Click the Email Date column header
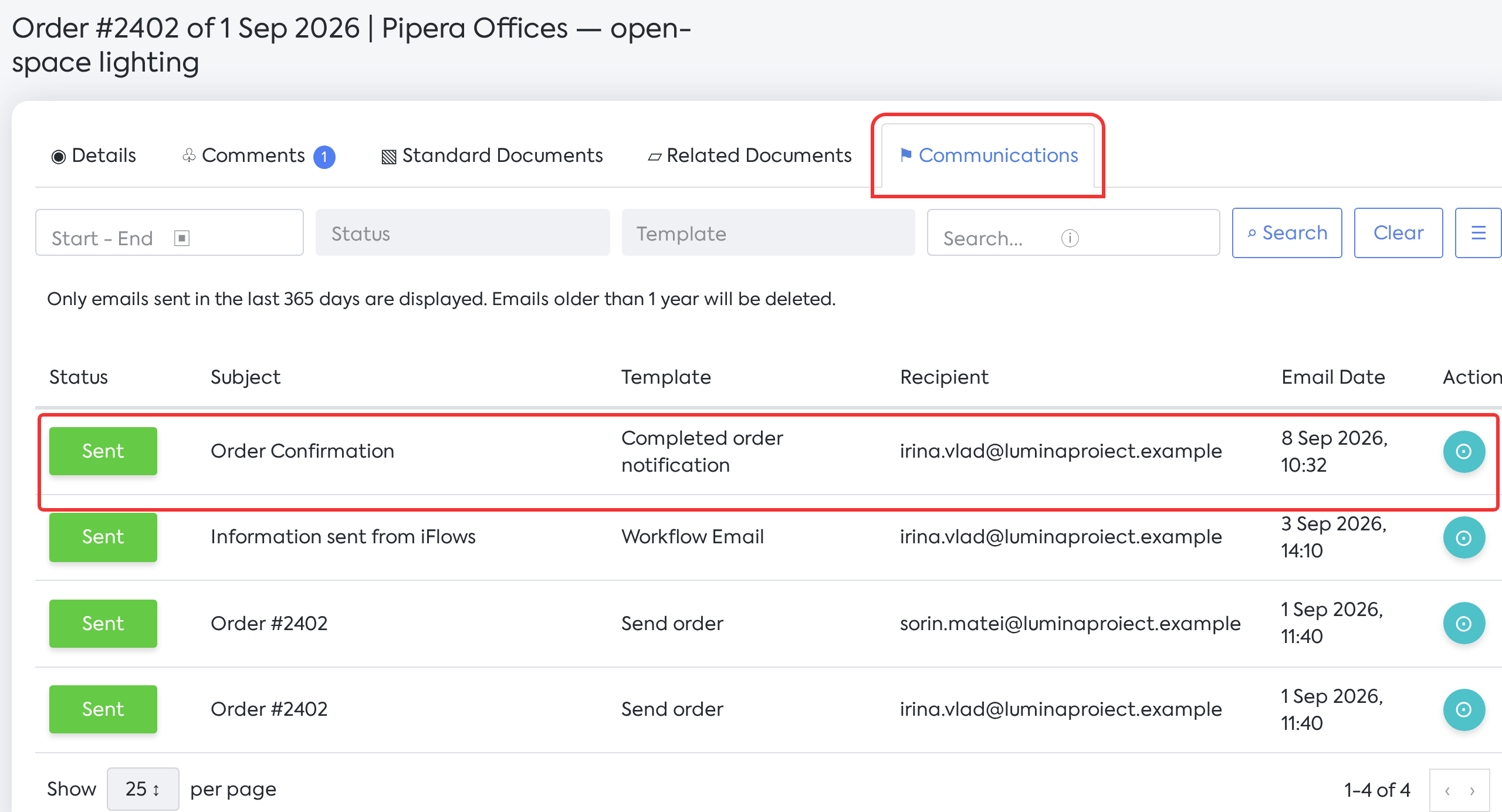The image size is (1502, 812). (x=1333, y=377)
